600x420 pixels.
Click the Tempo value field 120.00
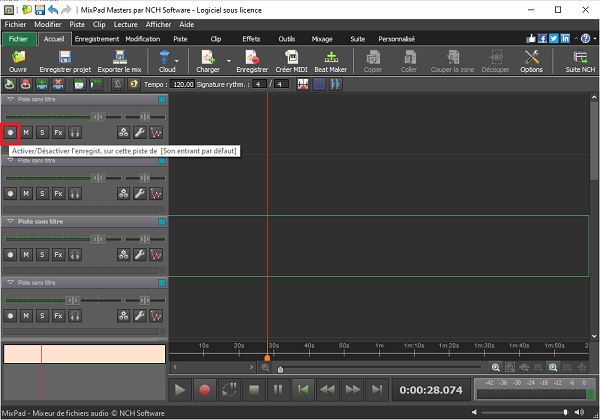(183, 84)
